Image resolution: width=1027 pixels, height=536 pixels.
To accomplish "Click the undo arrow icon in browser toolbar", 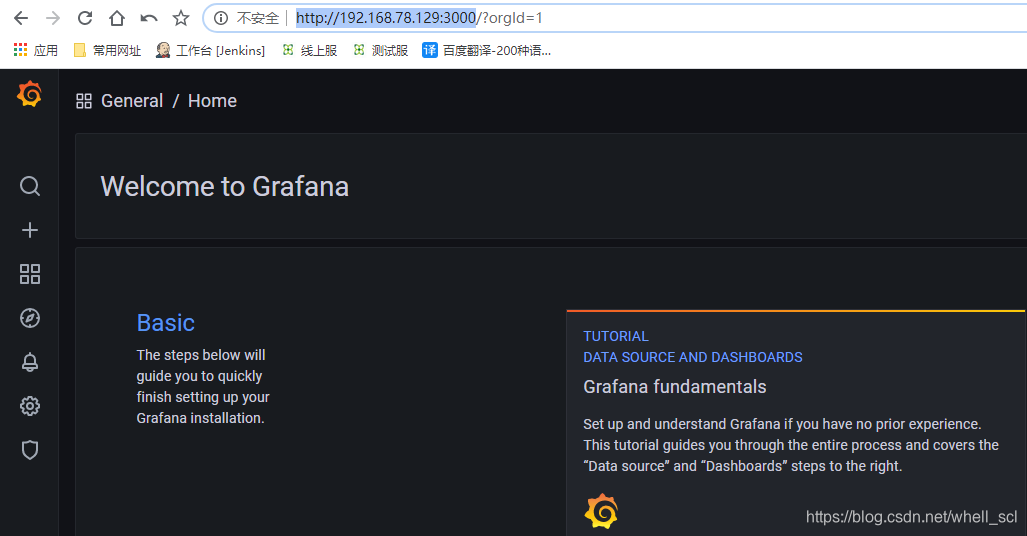I will point(149,18).
